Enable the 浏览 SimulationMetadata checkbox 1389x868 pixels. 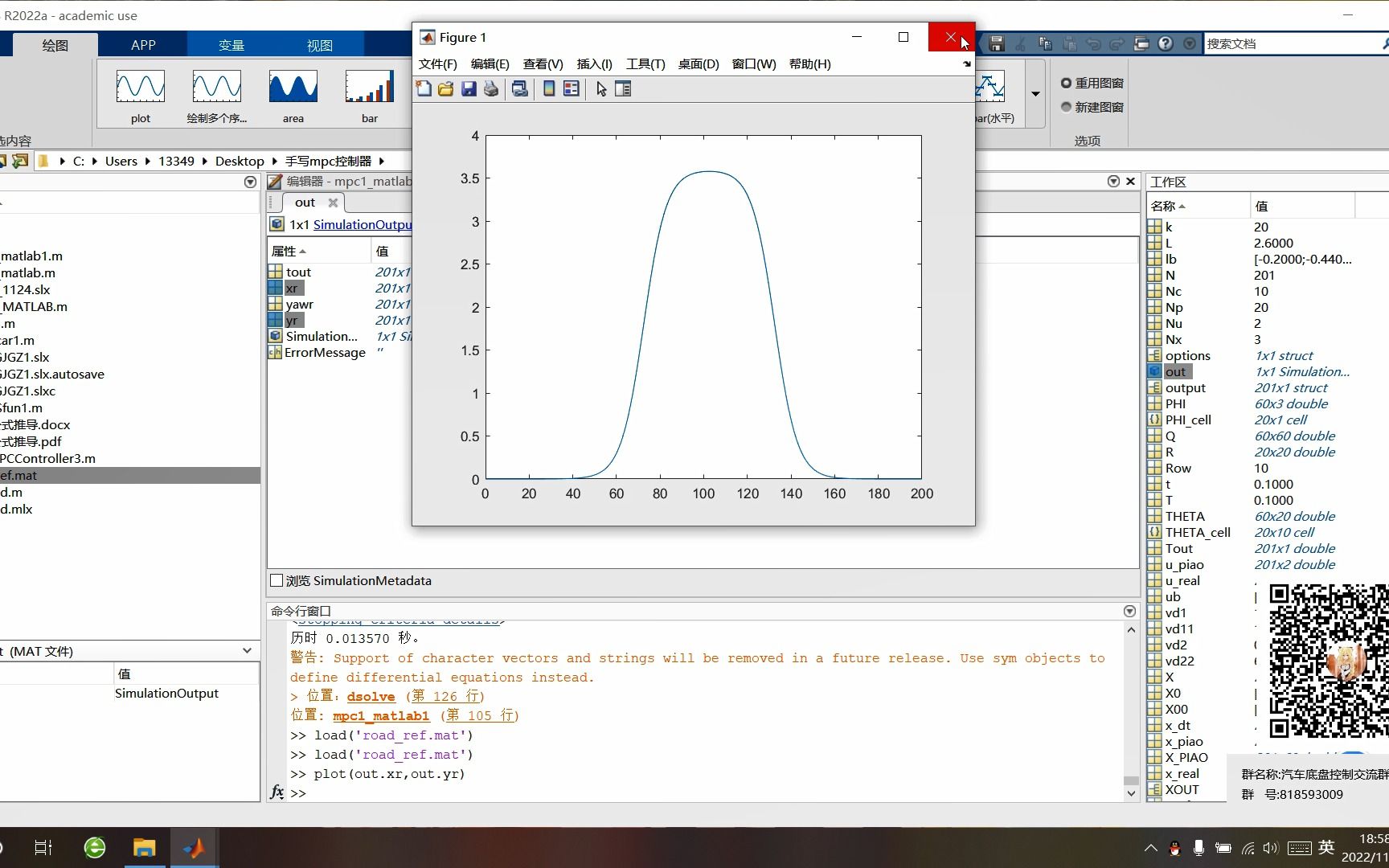277,580
